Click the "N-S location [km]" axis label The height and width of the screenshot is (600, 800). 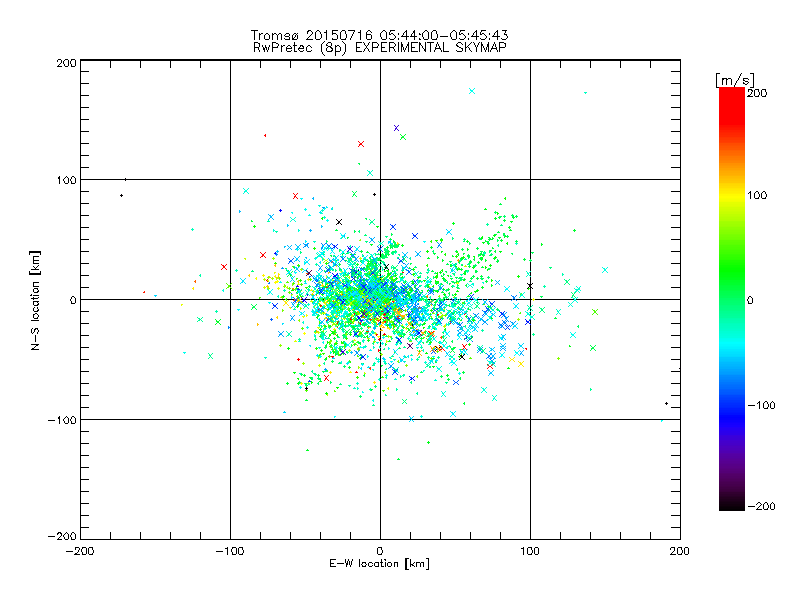pyautogui.click(x=35, y=300)
